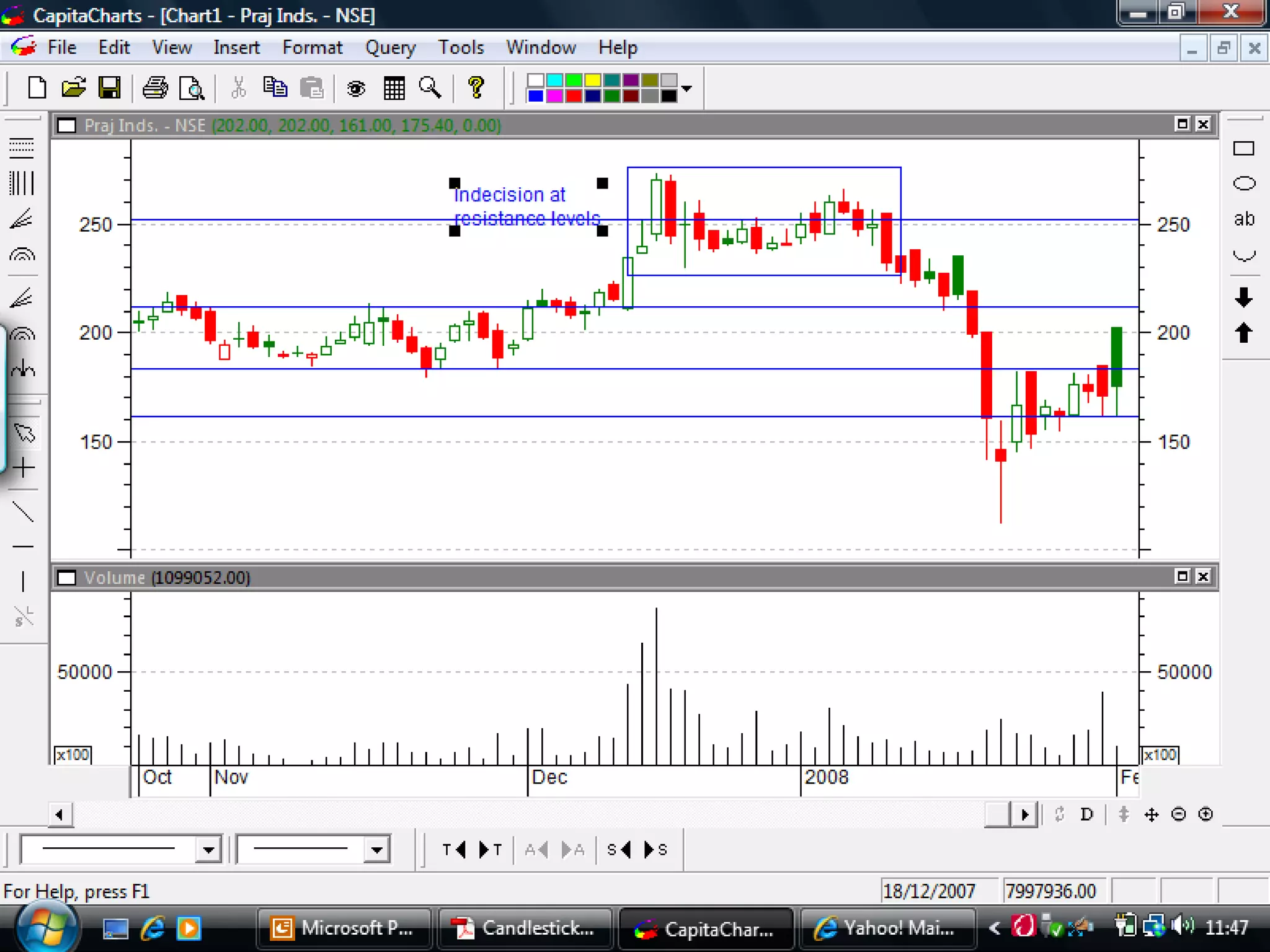Screen dimensions: 1270x952
Task: Open the second line width dropdown
Action: [376, 849]
